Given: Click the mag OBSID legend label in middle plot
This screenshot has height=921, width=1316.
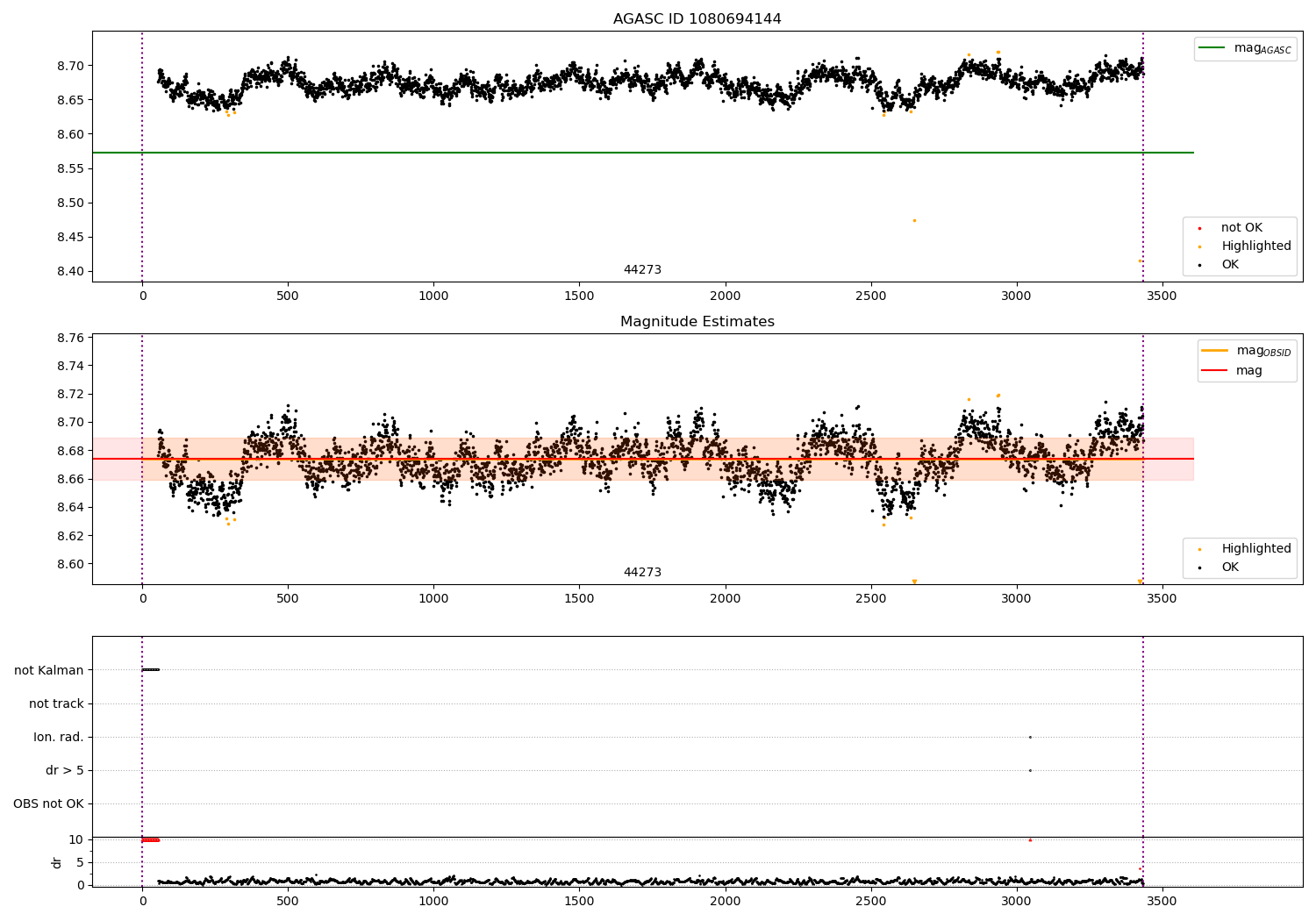Looking at the screenshot, I should (x=1263, y=351).
